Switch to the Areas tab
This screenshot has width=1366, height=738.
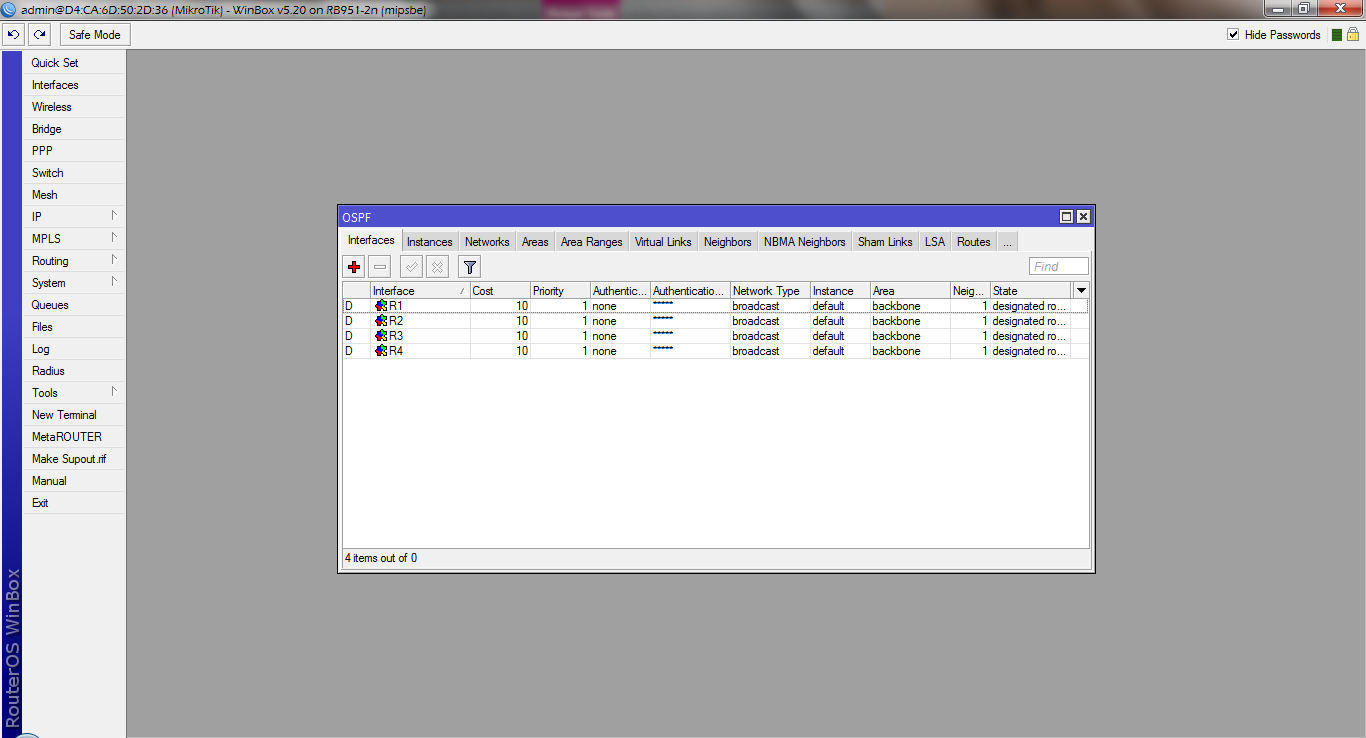(x=535, y=242)
